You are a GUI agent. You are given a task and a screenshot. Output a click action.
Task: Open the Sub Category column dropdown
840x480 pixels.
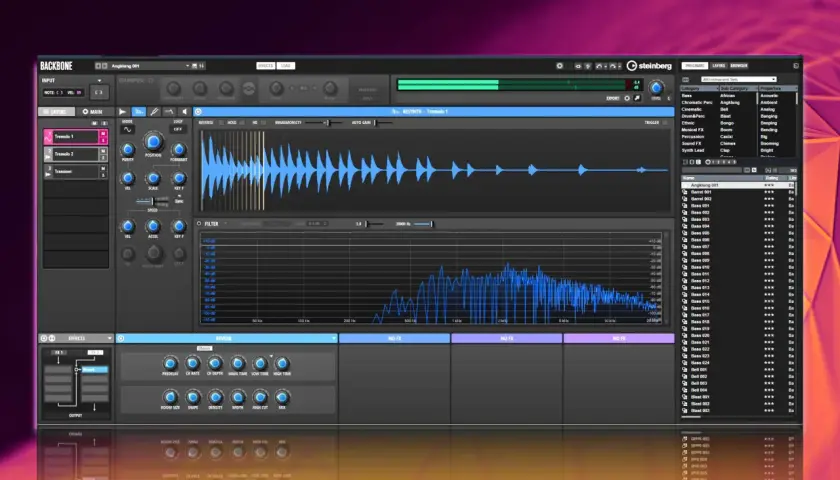(755, 88)
